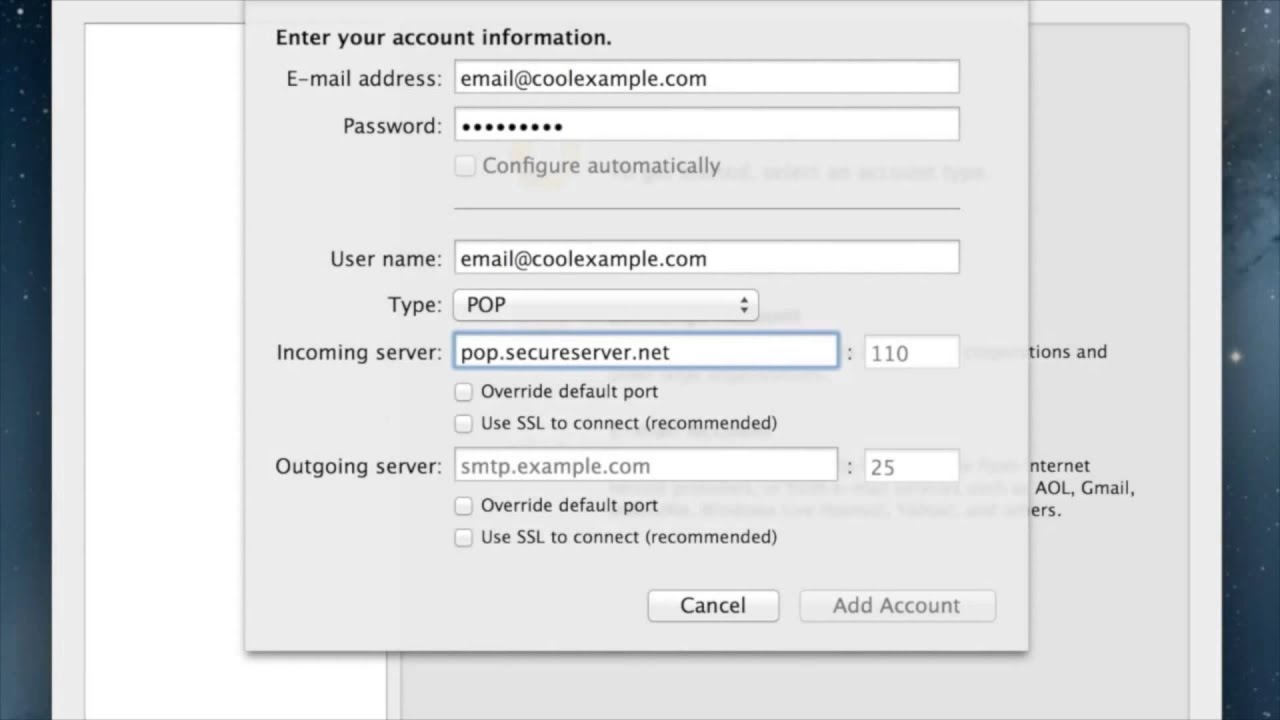Click the Outgoing server field smtp.example.com
The width and height of the screenshot is (1280, 720).
[646, 466]
